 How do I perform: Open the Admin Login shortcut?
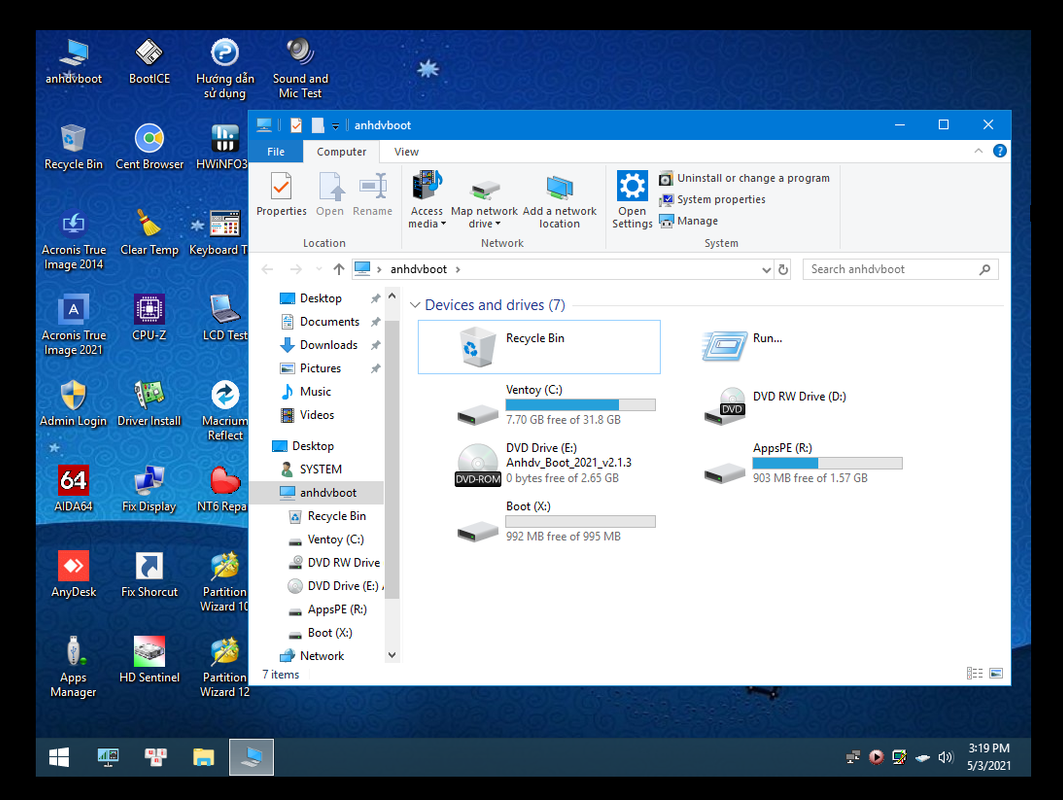[x=73, y=403]
